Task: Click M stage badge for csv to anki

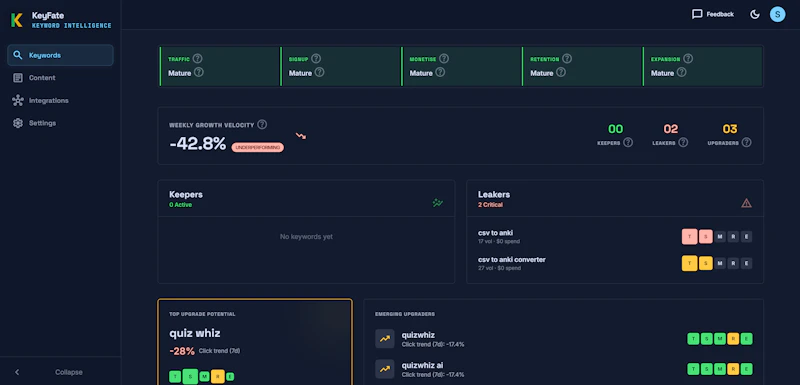Action: (720, 237)
